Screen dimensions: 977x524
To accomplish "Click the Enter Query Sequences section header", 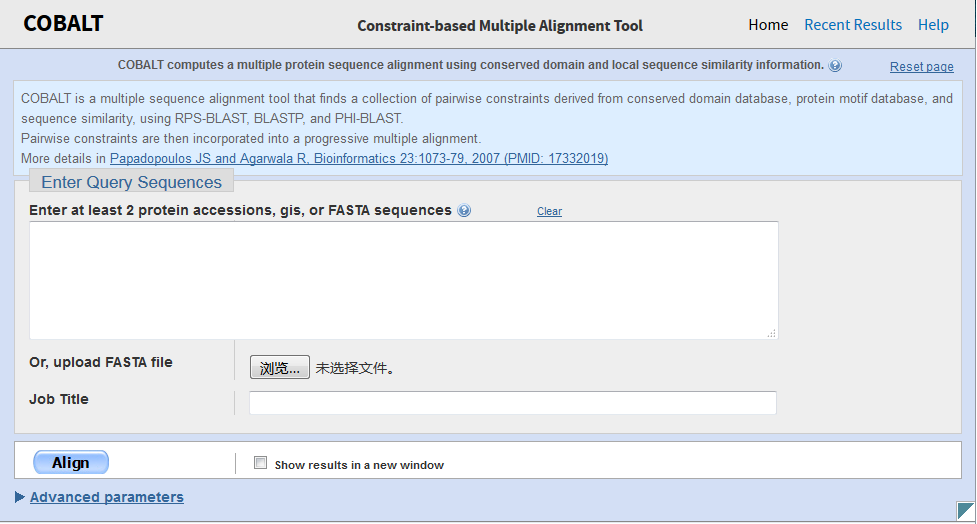I will 132,182.
